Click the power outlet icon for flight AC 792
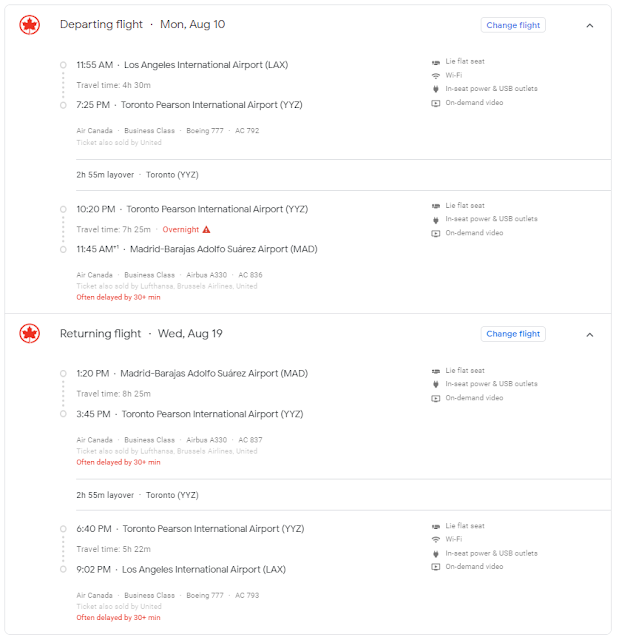 coord(436,89)
